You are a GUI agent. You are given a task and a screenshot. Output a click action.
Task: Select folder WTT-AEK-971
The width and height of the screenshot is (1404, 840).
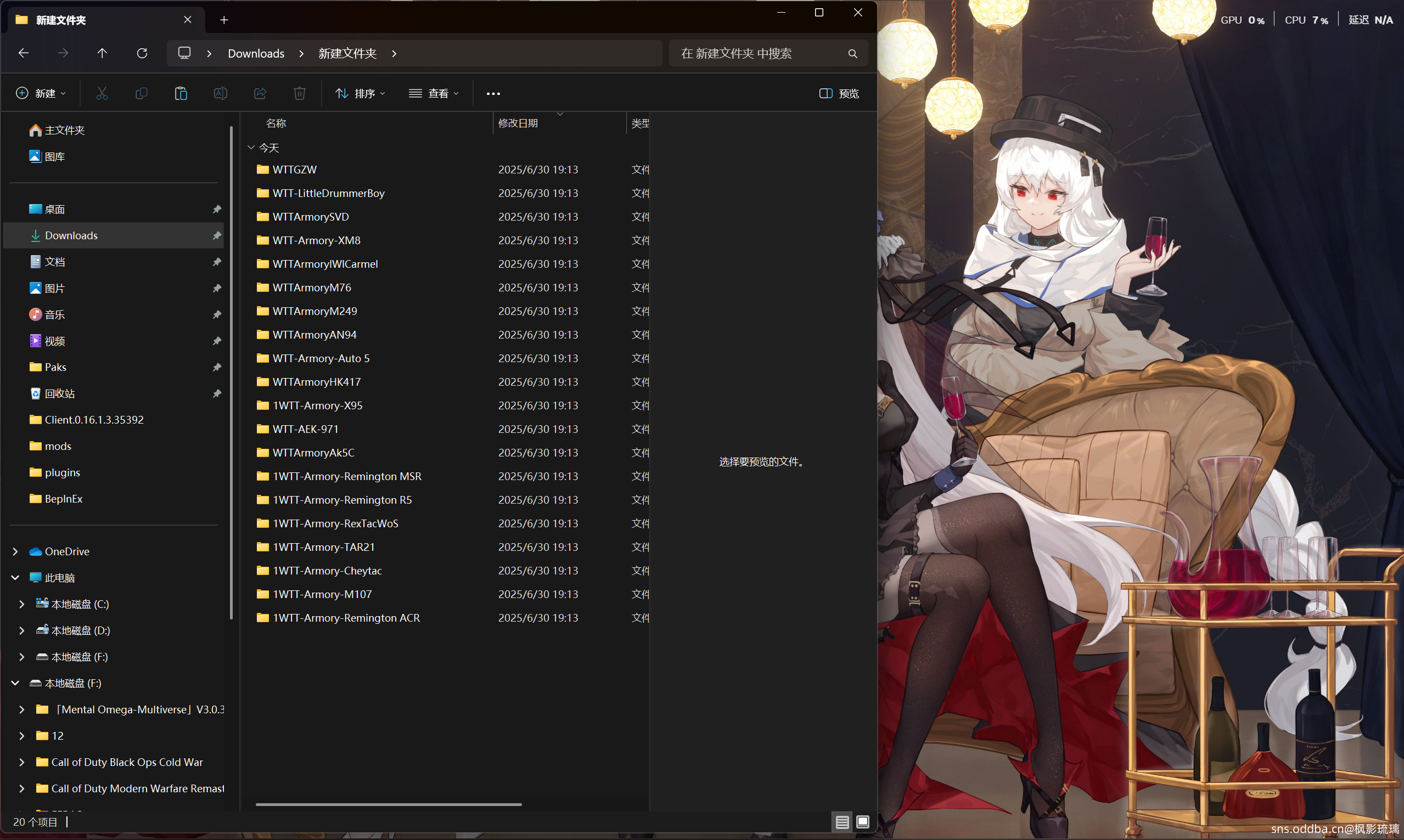point(306,429)
